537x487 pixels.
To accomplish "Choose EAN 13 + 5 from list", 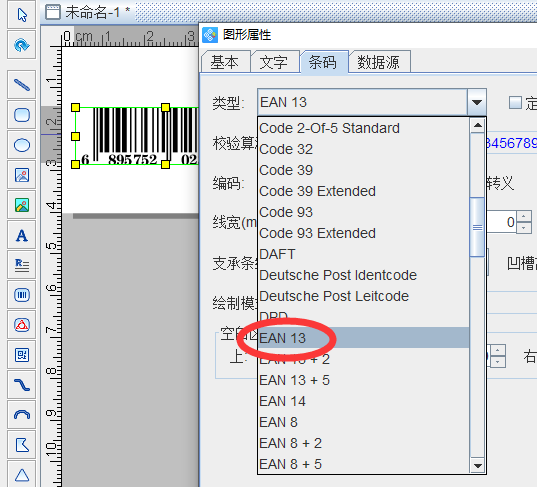I will point(295,380).
